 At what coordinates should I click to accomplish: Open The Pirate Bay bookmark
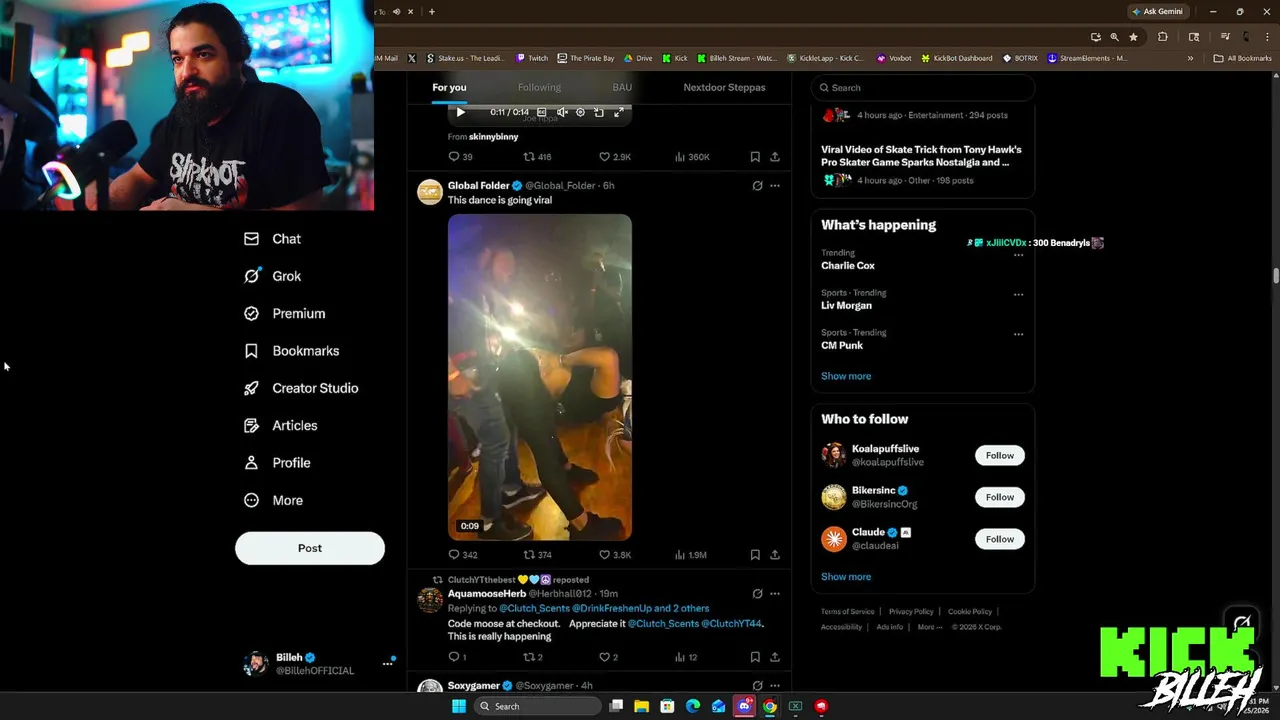point(586,58)
